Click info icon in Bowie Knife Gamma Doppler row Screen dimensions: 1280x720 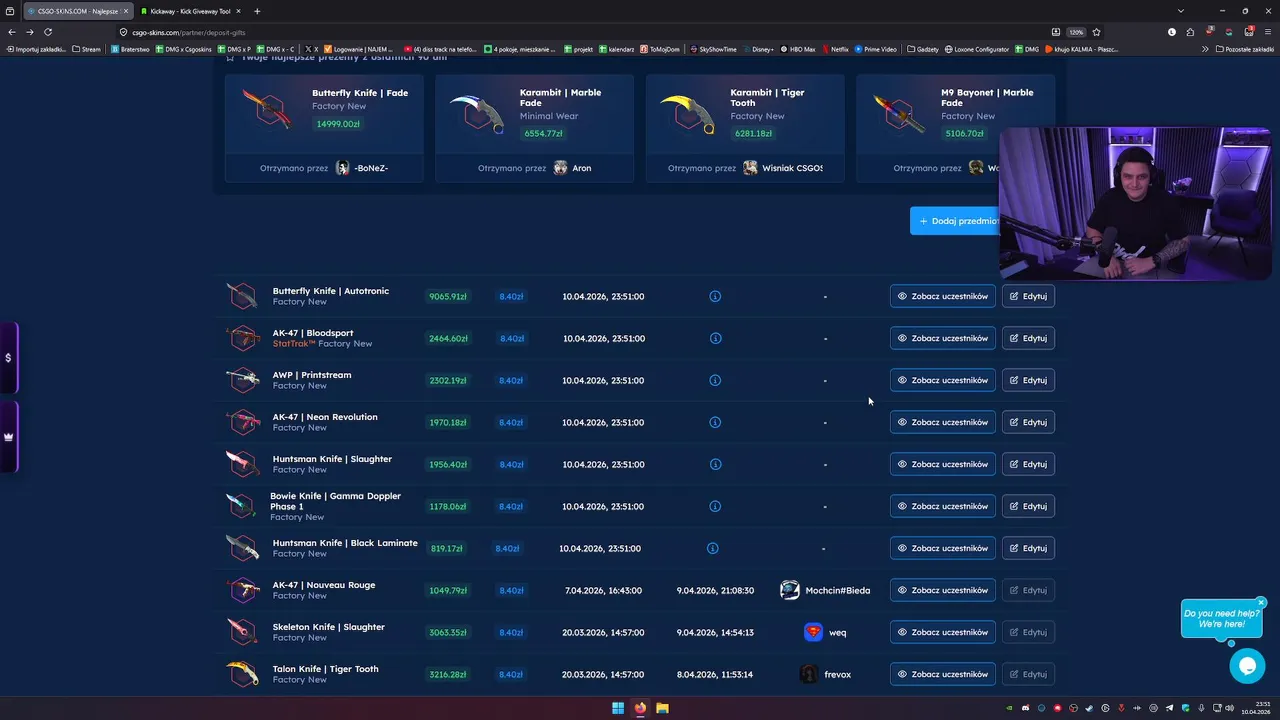[x=715, y=506]
